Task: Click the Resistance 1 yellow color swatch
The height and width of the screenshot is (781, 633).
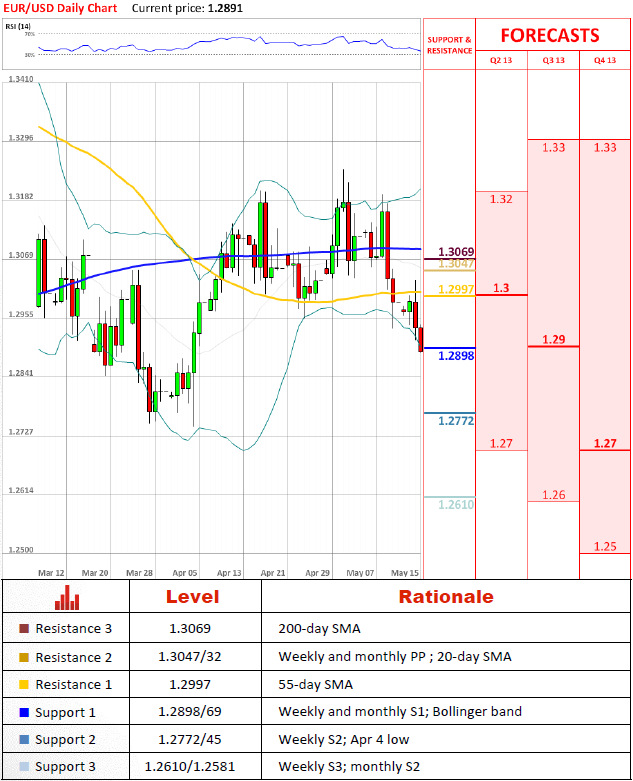Action: 24,684
